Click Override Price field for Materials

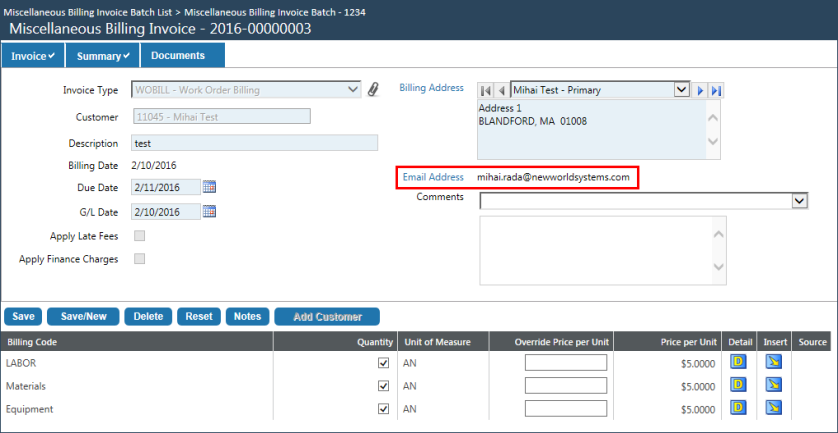565,386
